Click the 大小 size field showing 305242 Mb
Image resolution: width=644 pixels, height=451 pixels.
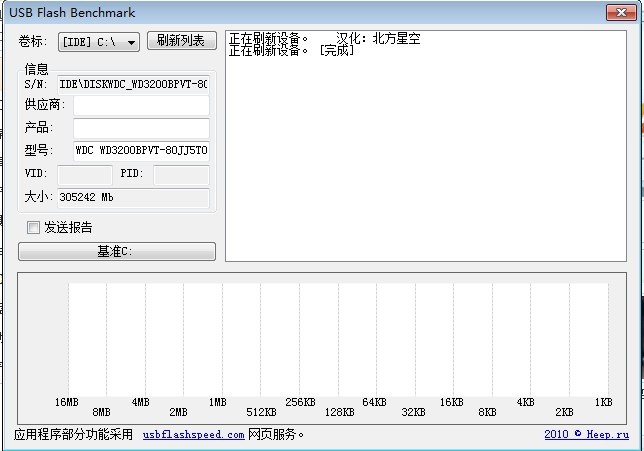(x=133, y=198)
